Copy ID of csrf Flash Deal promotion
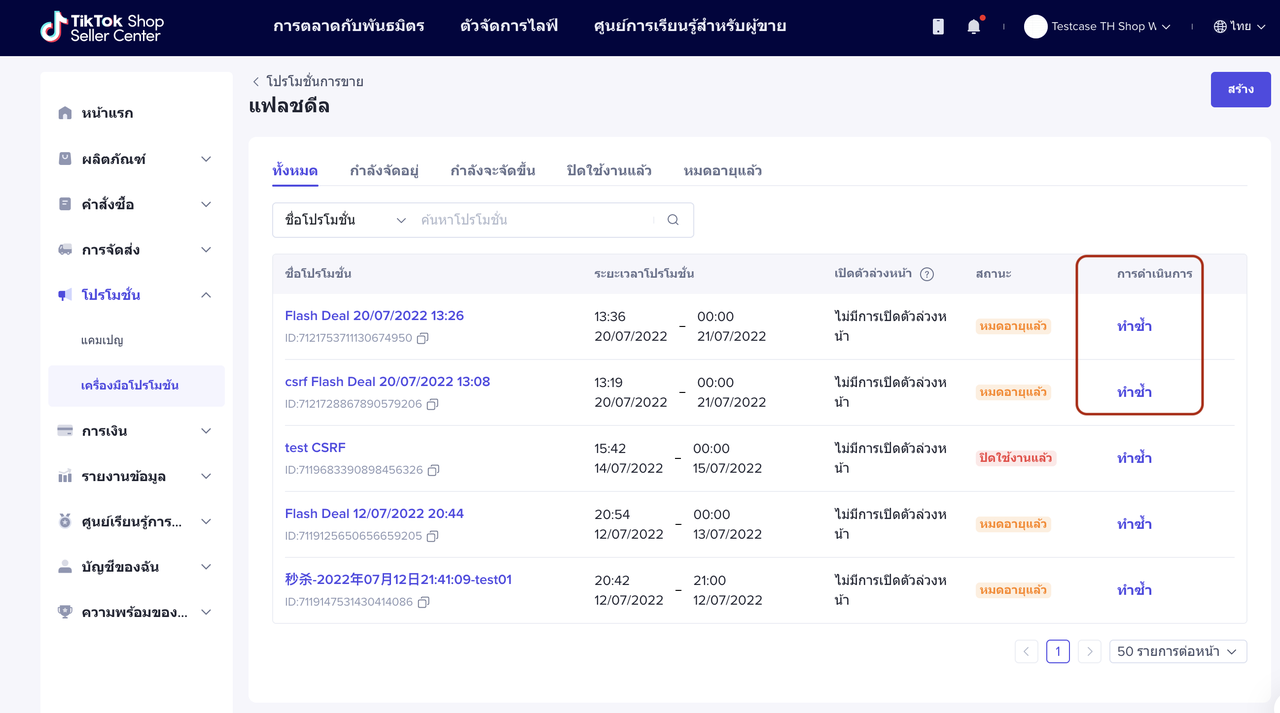Screen dimensions: 1280x713 click(x=432, y=404)
